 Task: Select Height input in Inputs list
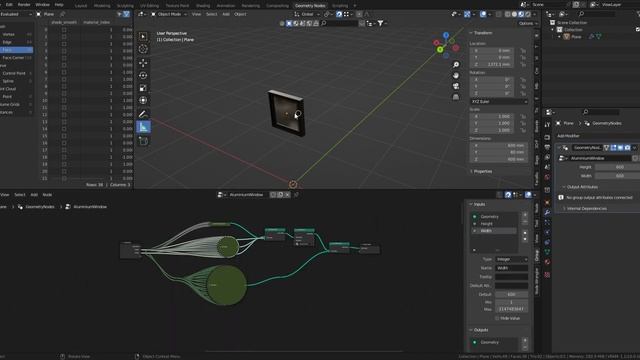pos(494,224)
